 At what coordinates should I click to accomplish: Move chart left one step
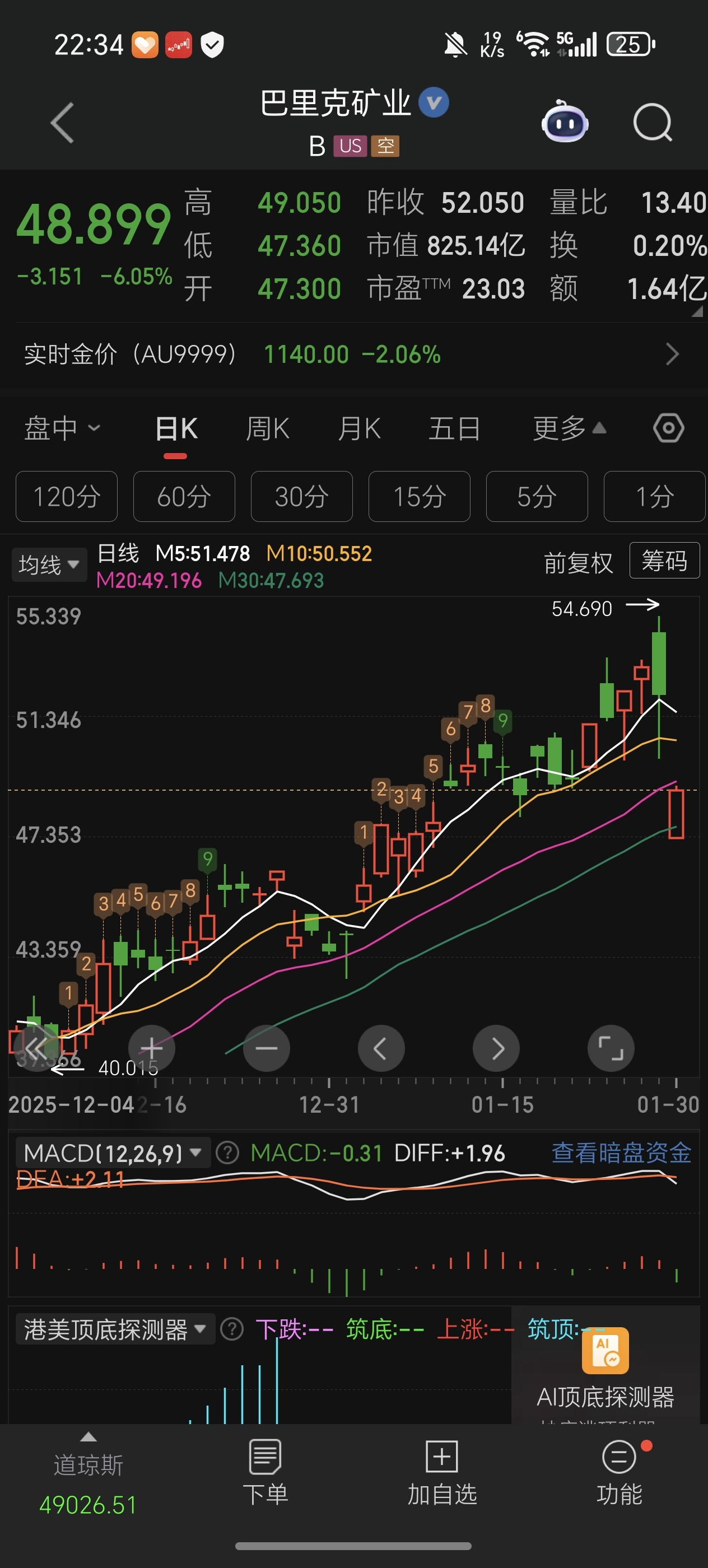coord(381,1048)
